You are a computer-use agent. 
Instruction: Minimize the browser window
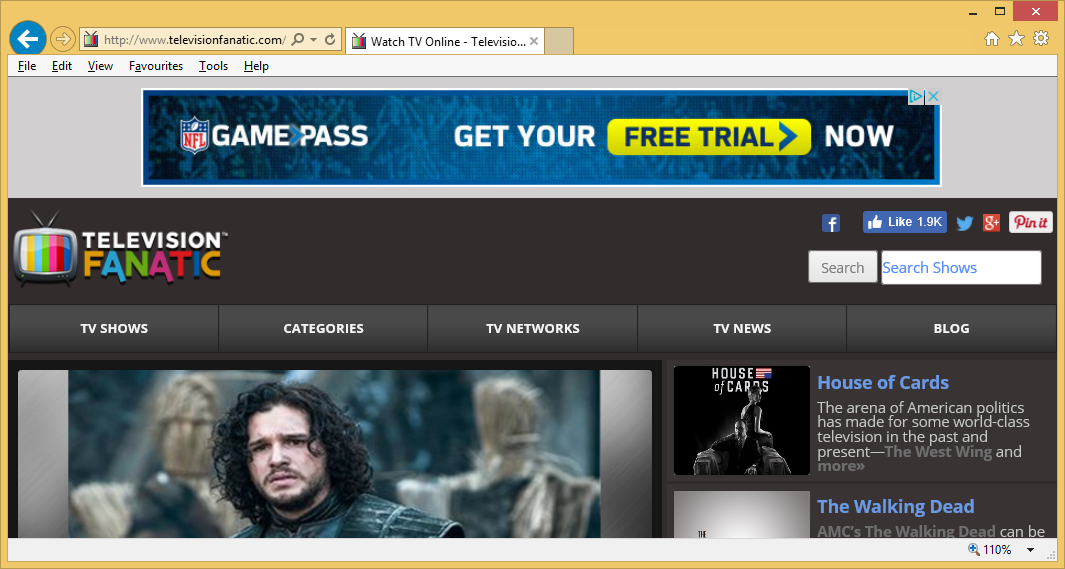(973, 12)
